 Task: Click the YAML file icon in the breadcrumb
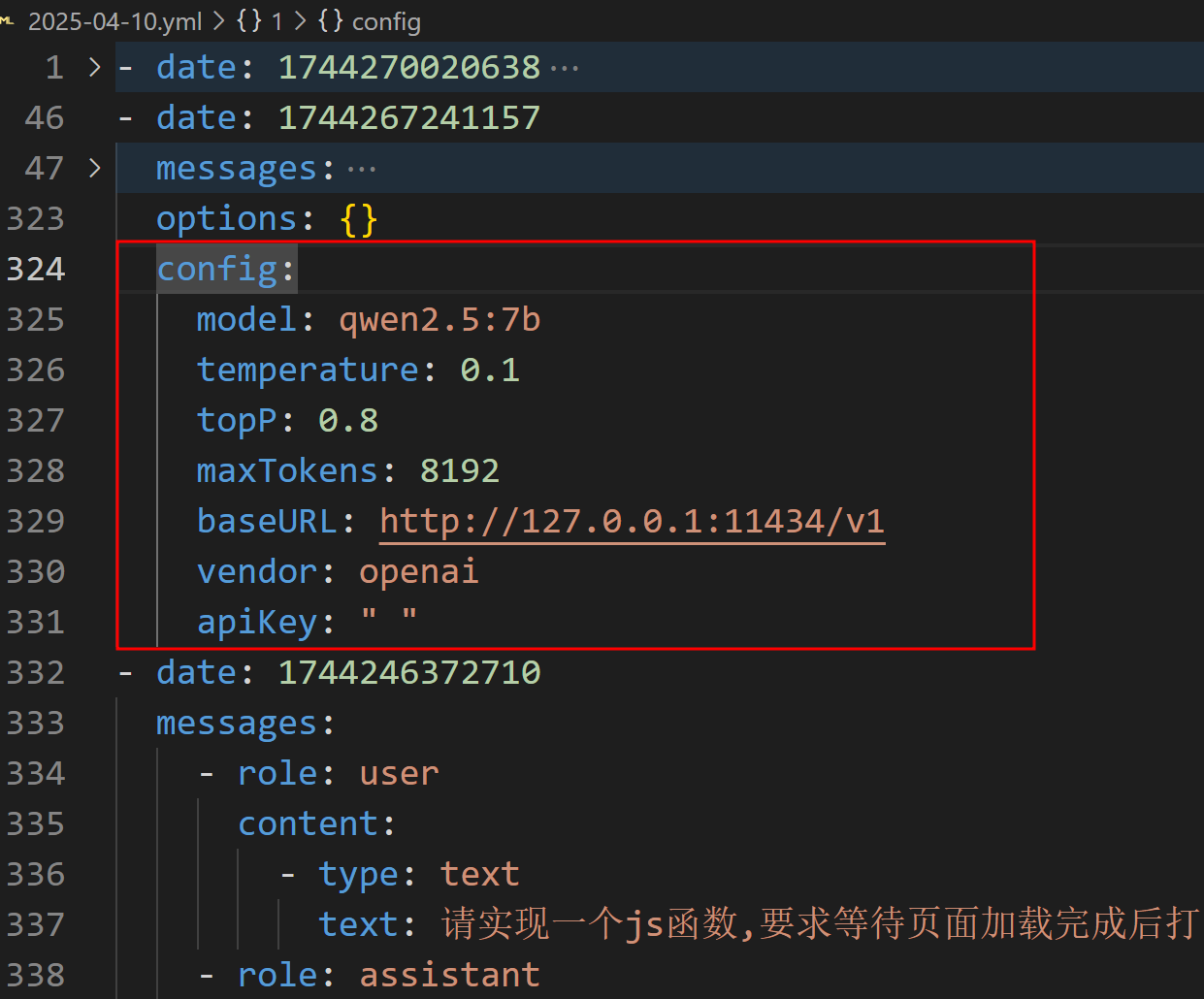pos(8,20)
